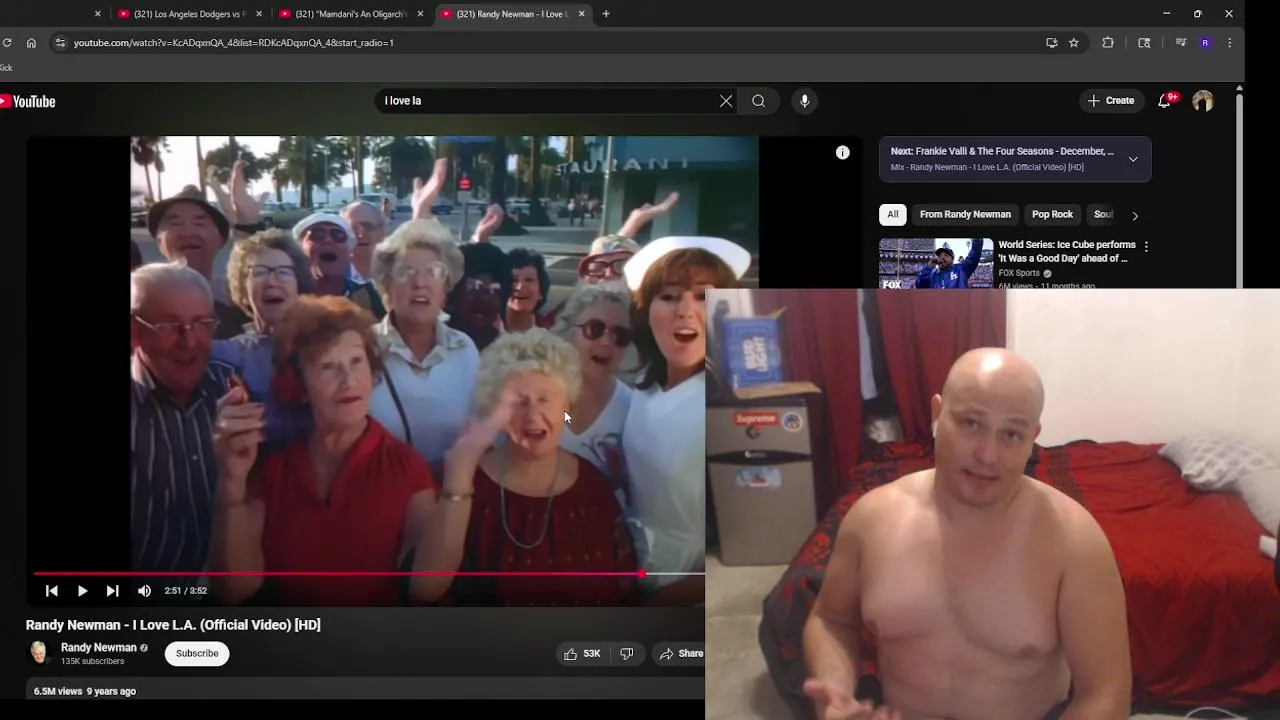Open the Create menu
The width and height of the screenshot is (1280, 720).
click(1111, 101)
